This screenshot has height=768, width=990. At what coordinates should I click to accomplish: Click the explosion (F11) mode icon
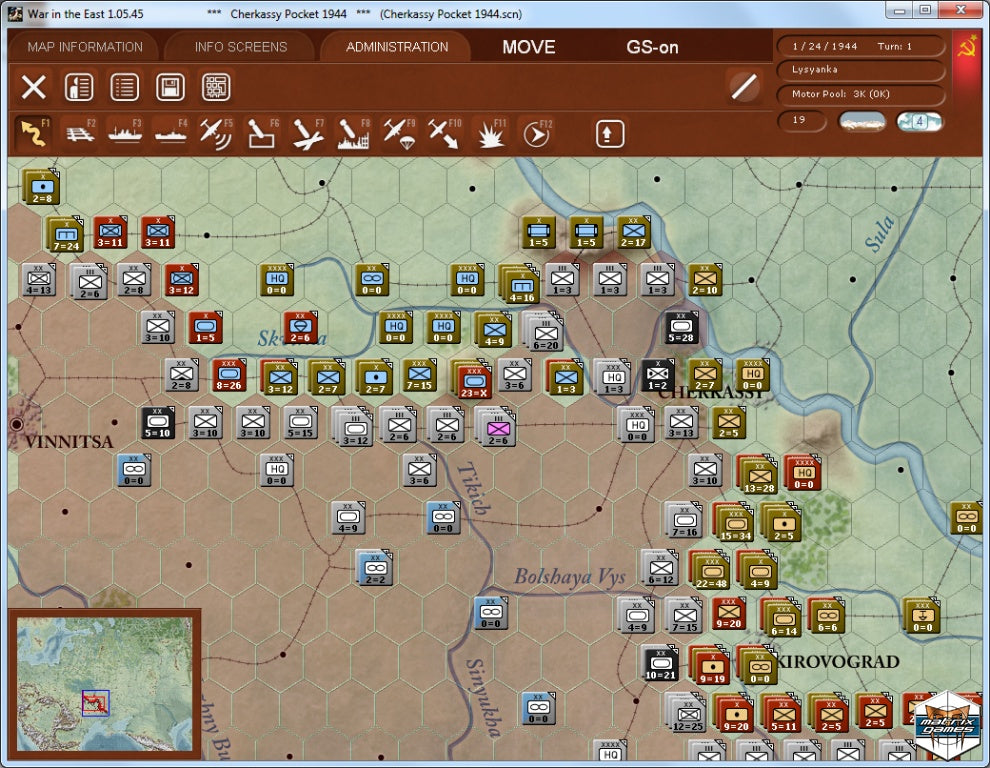click(490, 134)
